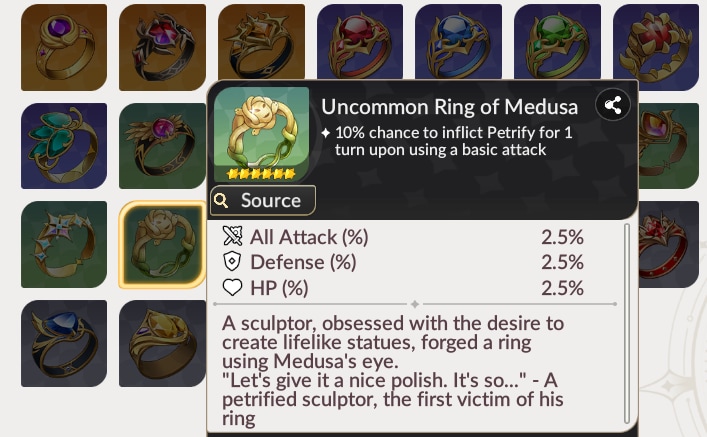Select the green gem ring in top row
707x437 pixels.
[557, 47]
